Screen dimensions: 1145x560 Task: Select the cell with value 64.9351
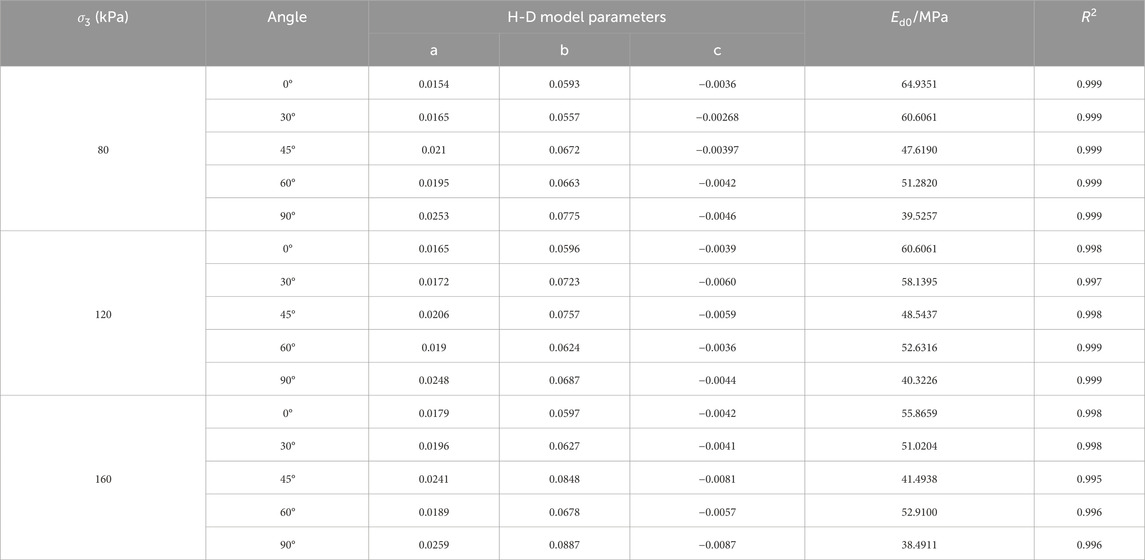pos(918,84)
